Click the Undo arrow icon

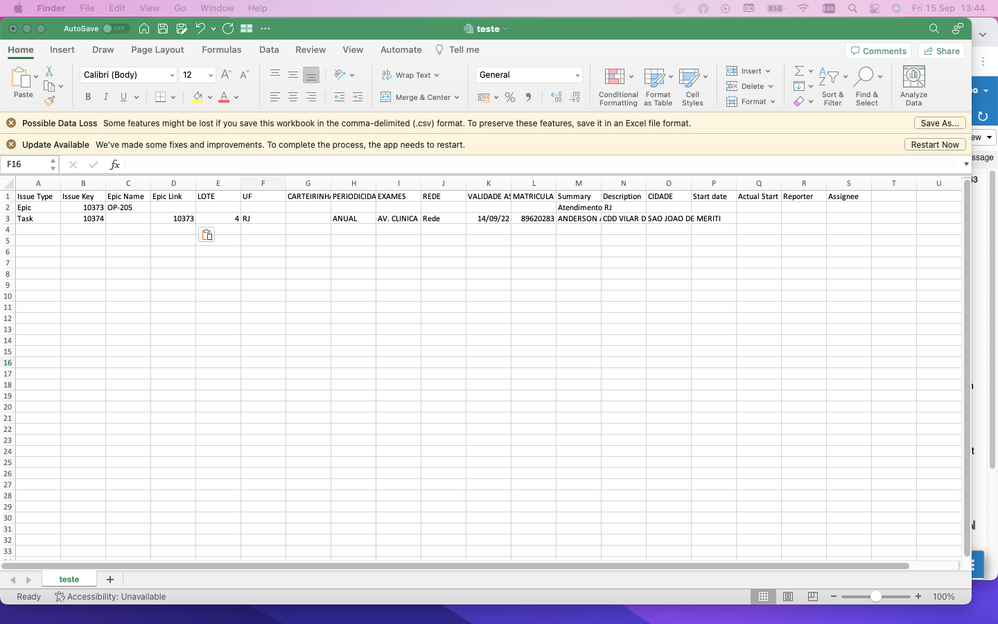tap(200, 29)
